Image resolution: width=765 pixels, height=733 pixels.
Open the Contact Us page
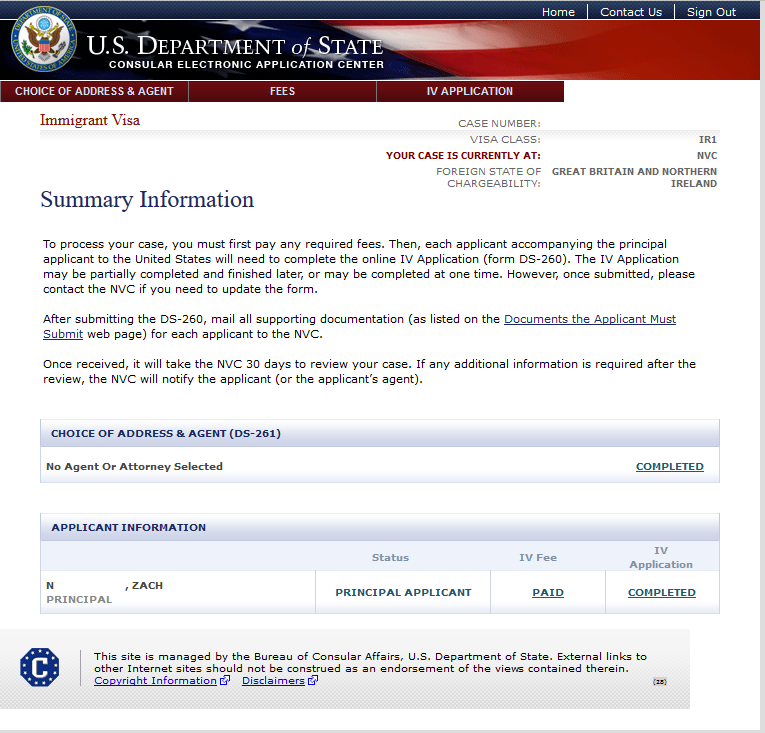(631, 12)
